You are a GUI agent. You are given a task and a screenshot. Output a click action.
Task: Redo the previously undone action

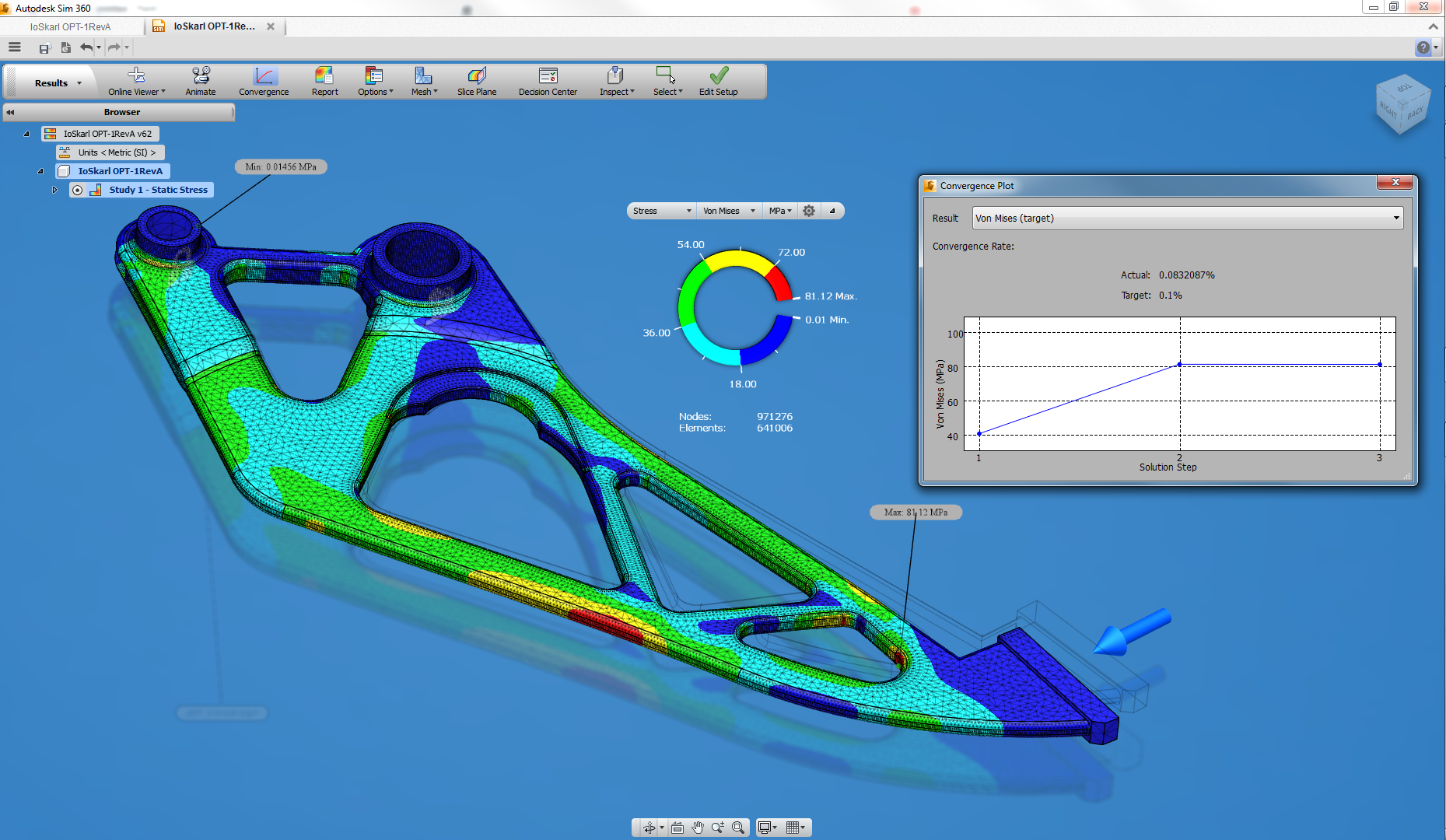[114, 48]
